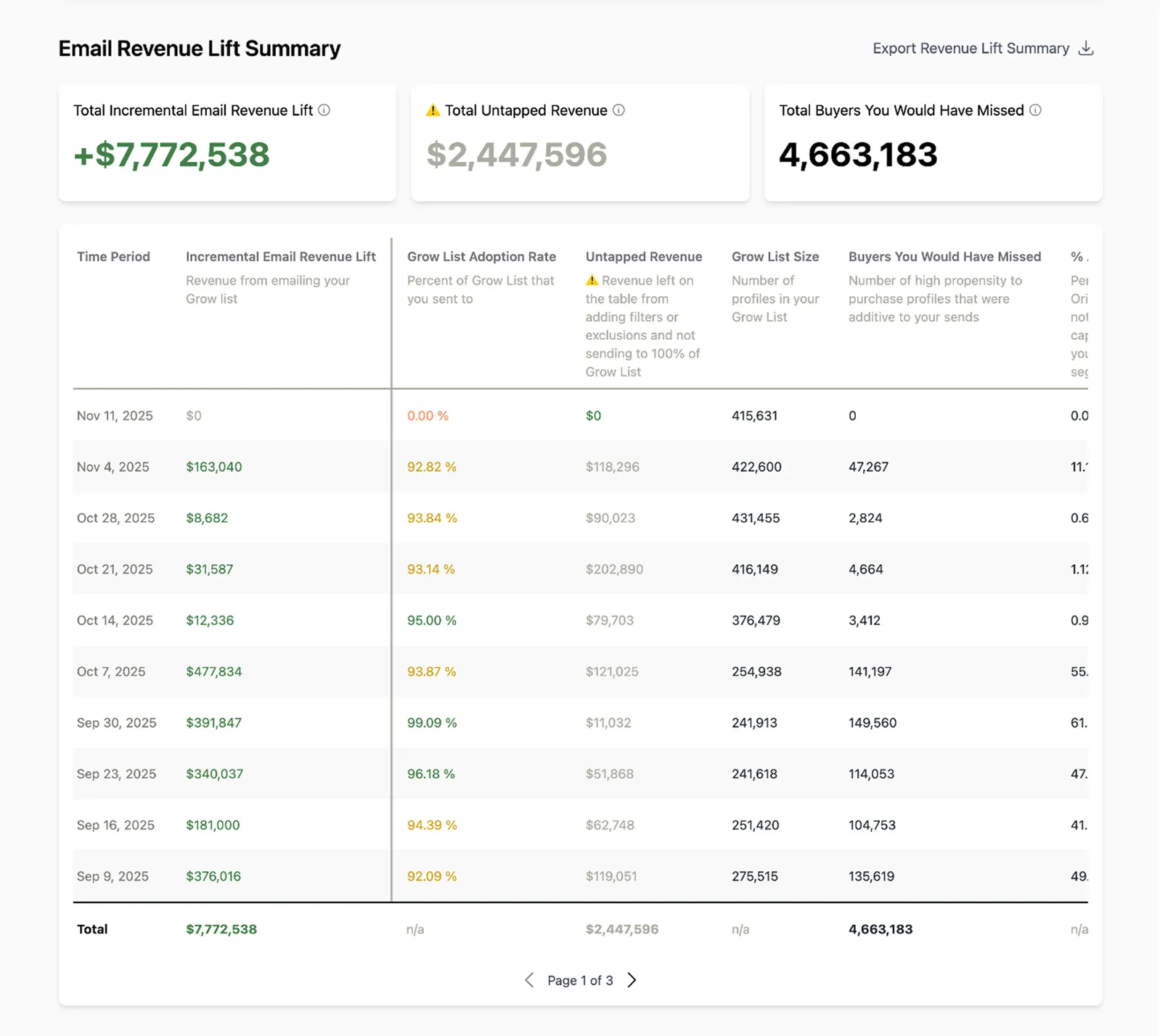Click the export download icon
This screenshot has width=1160, height=1036.
click(x=1086, y=49)
